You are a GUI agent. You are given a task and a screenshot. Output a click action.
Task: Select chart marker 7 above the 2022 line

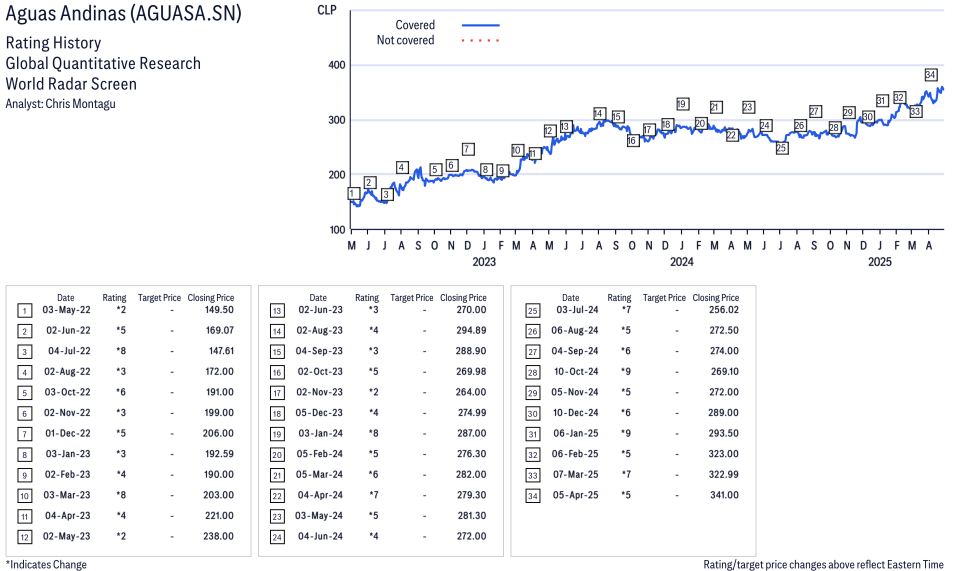click(468, 149)
